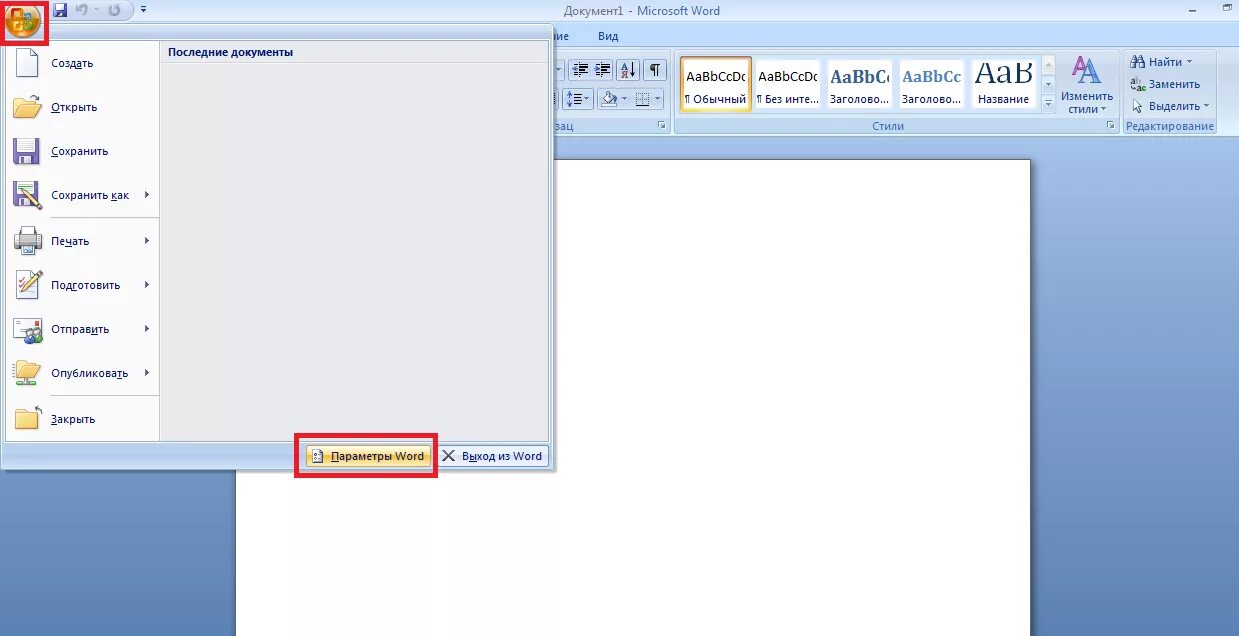Open the Shading color dropdown arrow
The image size is (1239, 636).
pyautogui.click(x=625, y=99)
